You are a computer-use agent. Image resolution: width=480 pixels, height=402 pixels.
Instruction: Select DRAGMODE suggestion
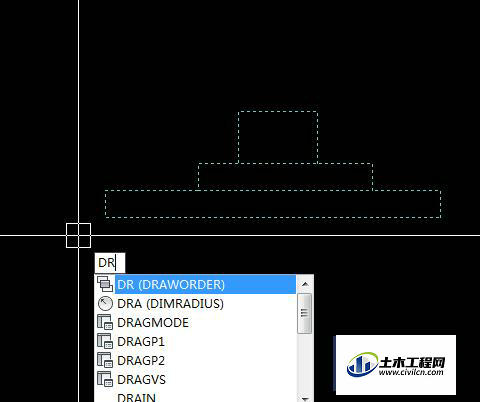click(196, 322)
